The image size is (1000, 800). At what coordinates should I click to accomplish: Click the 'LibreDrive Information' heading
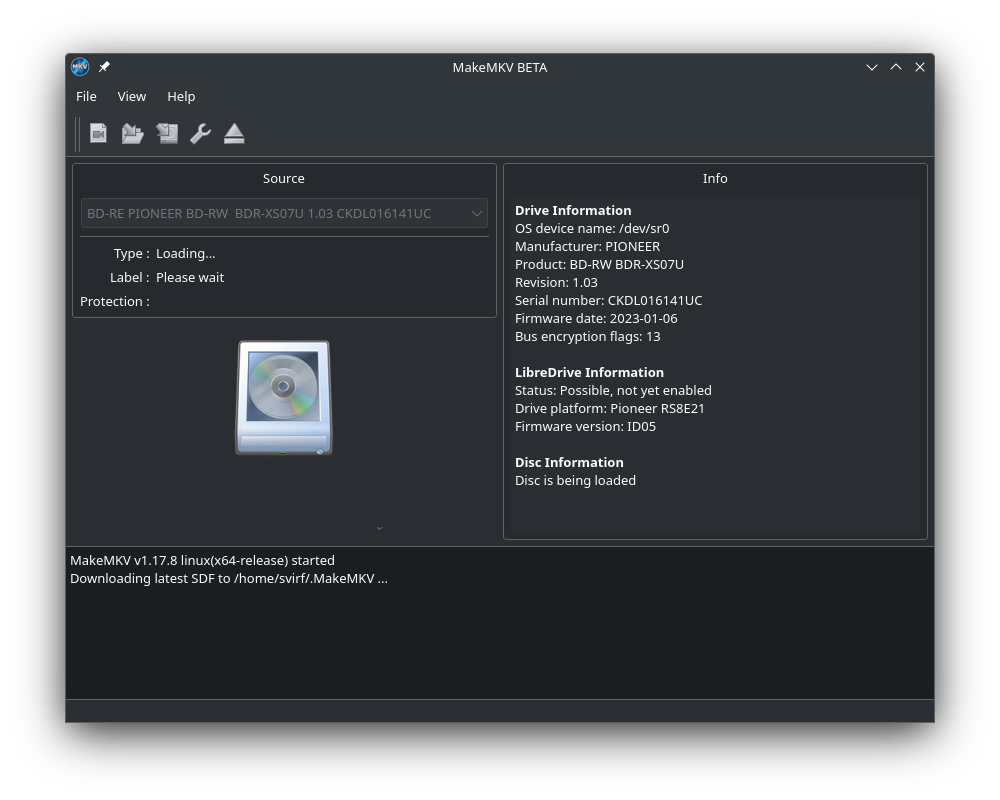pyautogui.click(x=589, y=373)
